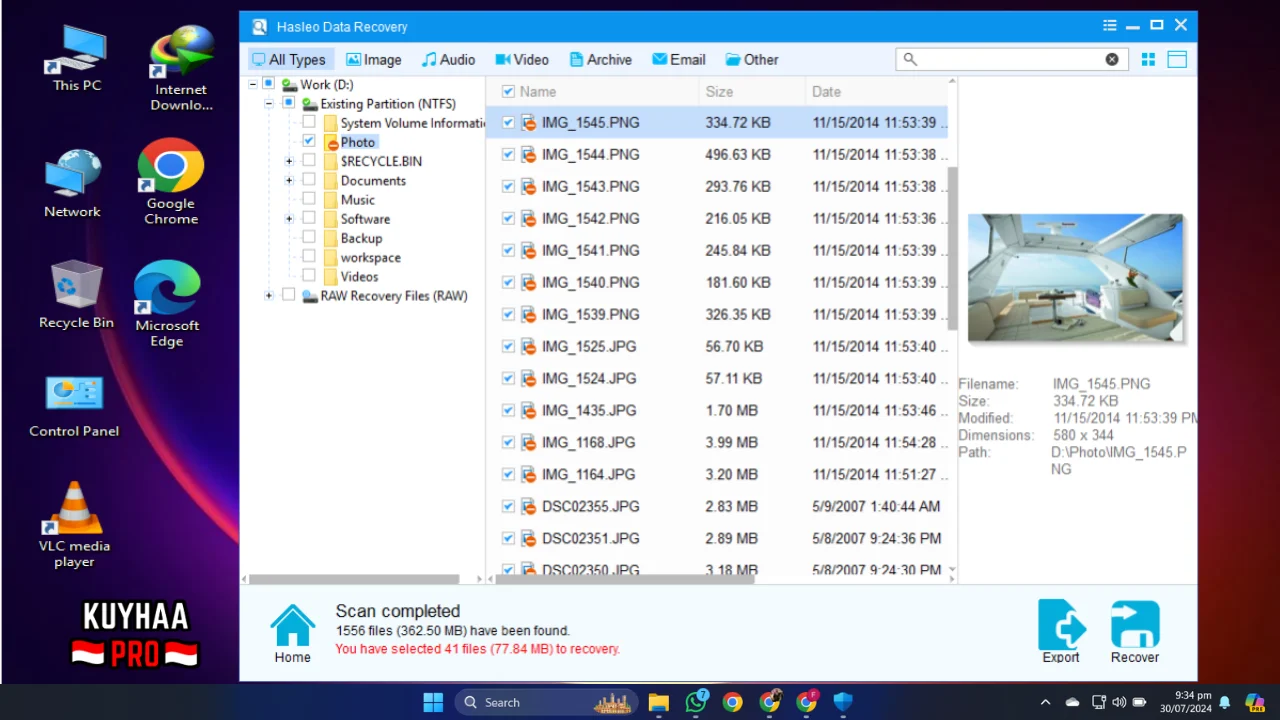This screenshot has height=720, width=1280.
Task: Uncheck the IMG_1543.PNG checkbox
Action: [508, 186]
